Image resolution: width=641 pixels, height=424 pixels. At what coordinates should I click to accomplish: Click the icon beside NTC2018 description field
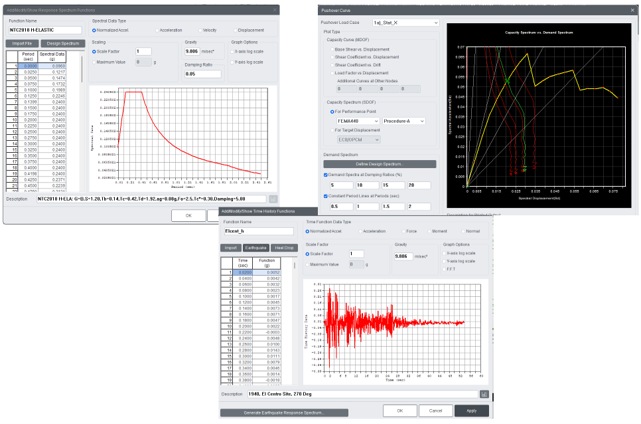(x=273, y=199)
